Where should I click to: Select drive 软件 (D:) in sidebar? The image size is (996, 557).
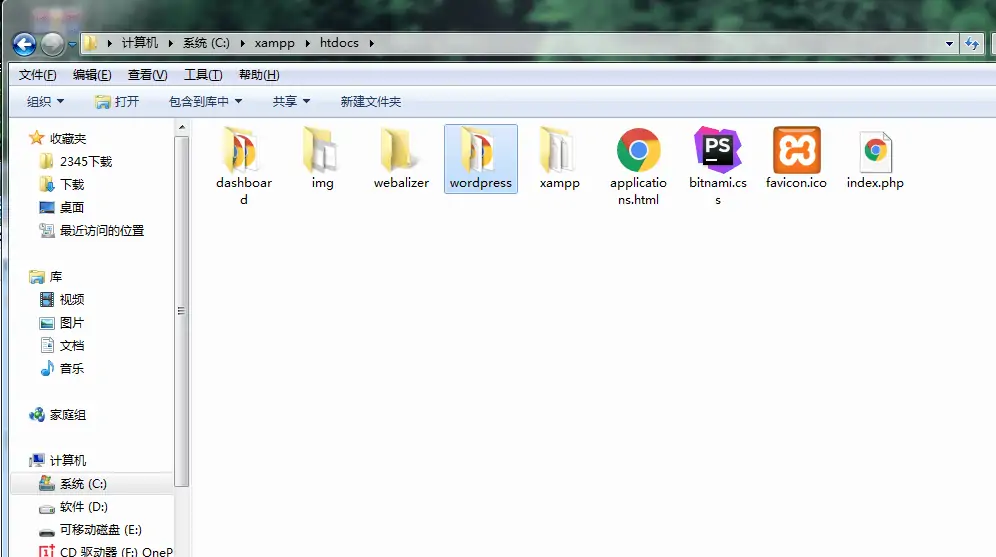point(73,507)
